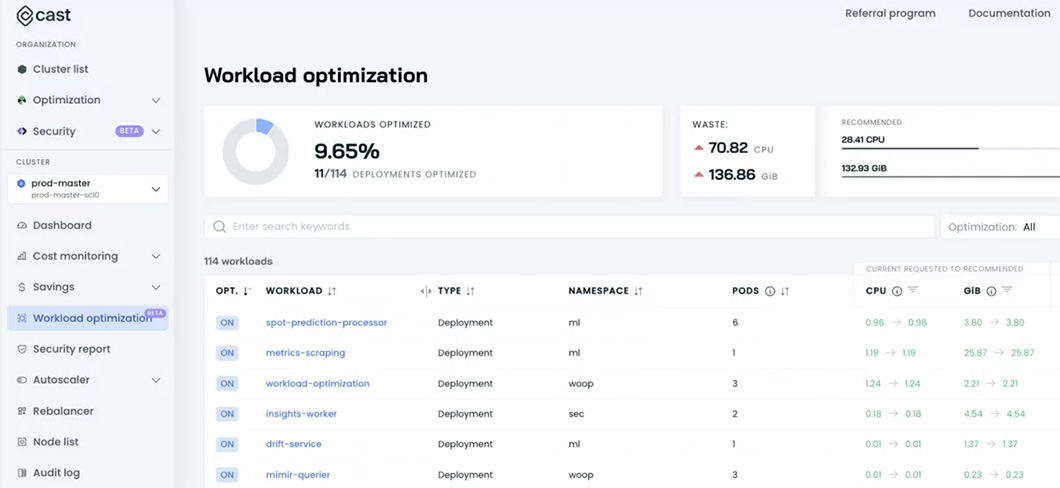Click the Cast logo icon
The image size is (1060, 488).
click(25, 16)
